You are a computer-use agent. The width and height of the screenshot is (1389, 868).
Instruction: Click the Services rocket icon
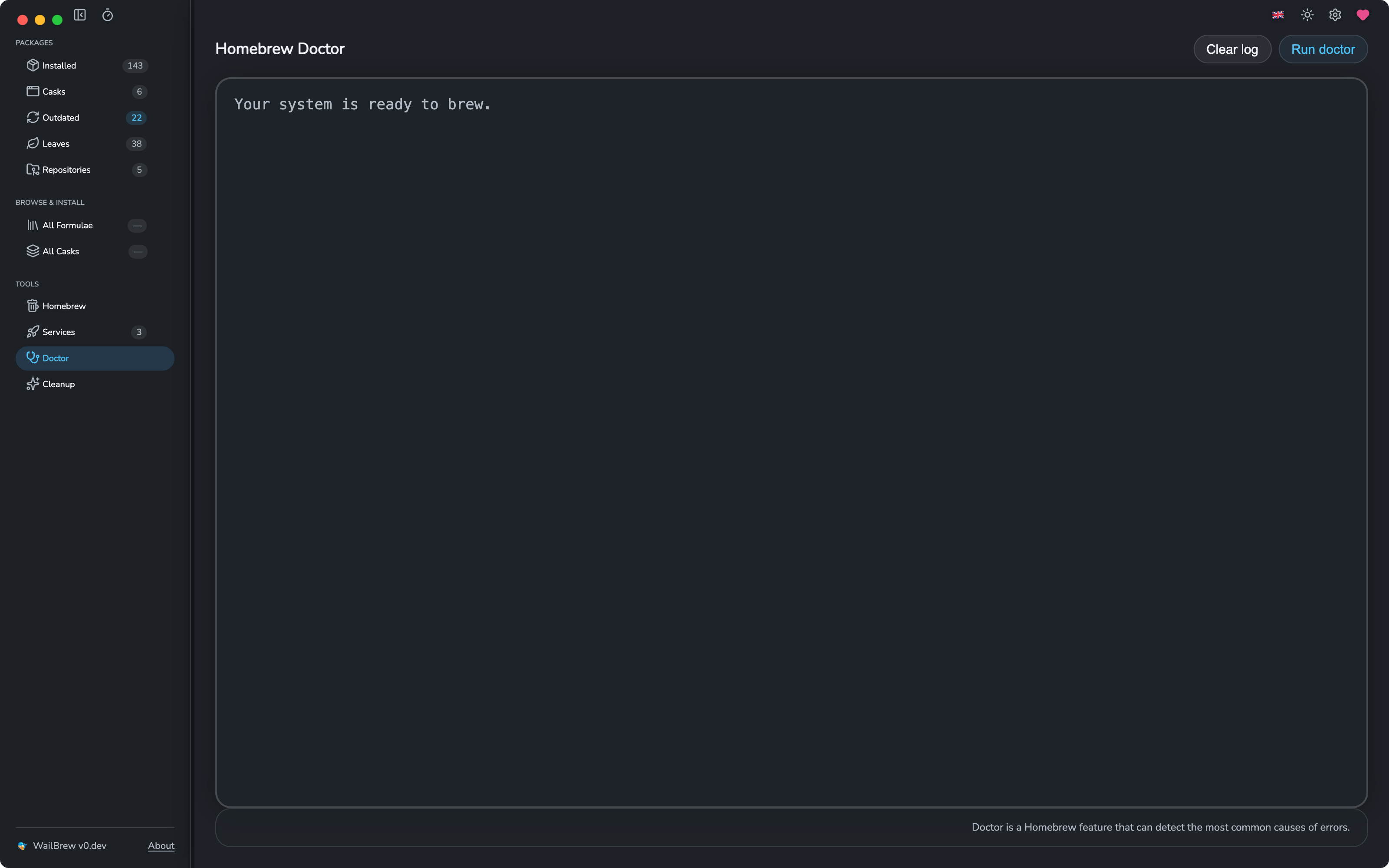coord(33,332)
